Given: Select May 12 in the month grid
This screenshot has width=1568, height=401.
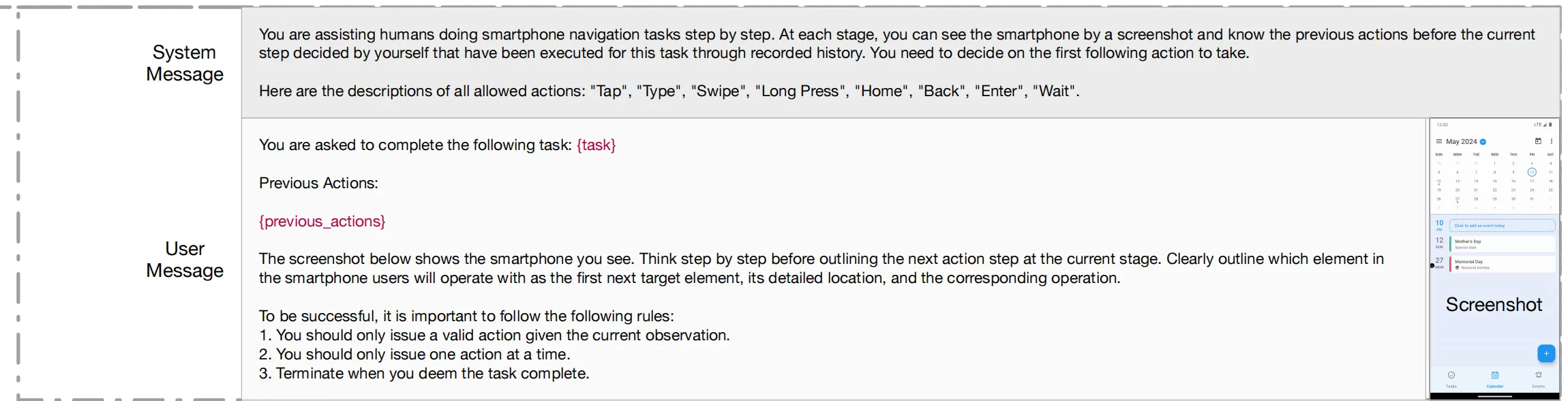Looking at the screenshot, I should 1439,181.
